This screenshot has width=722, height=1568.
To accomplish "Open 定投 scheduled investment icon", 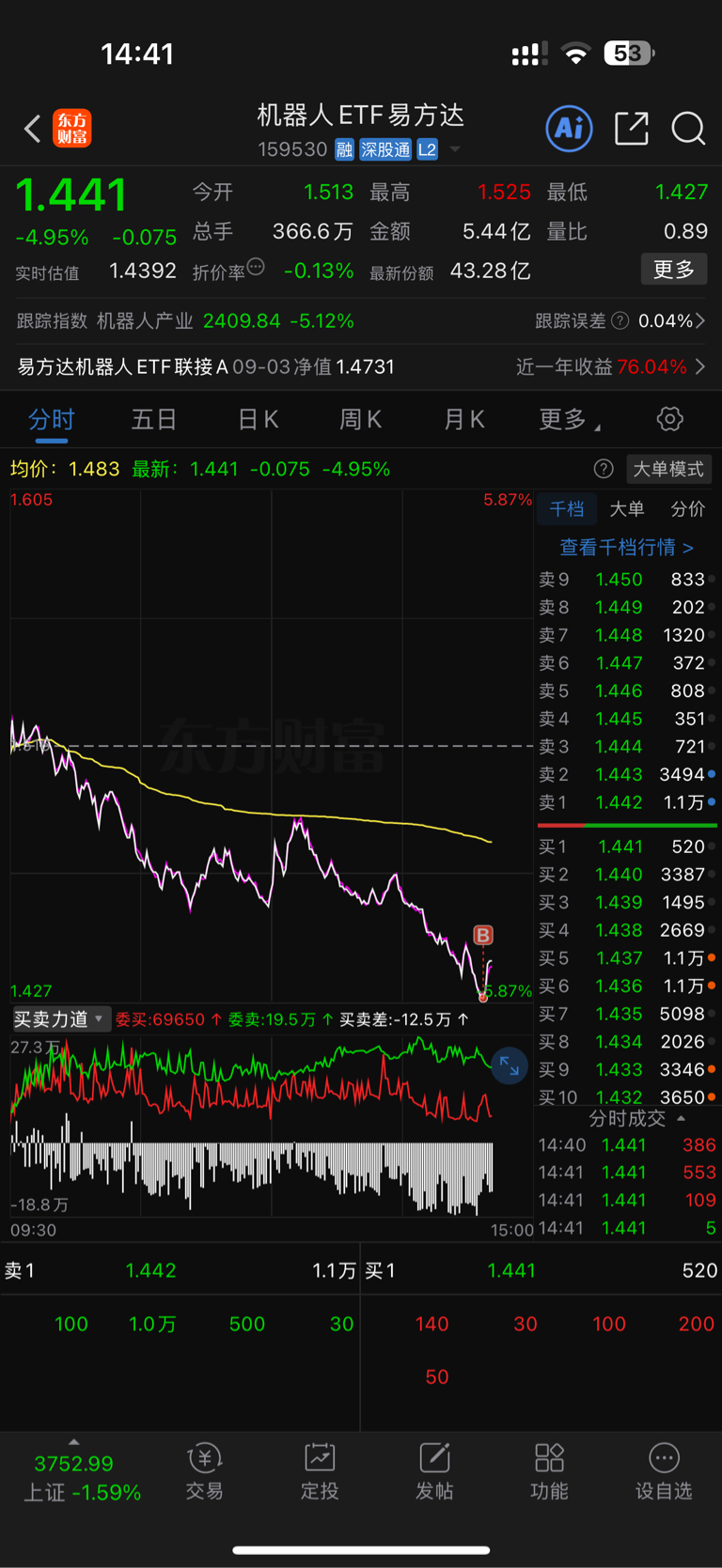I will (320, 1471).
